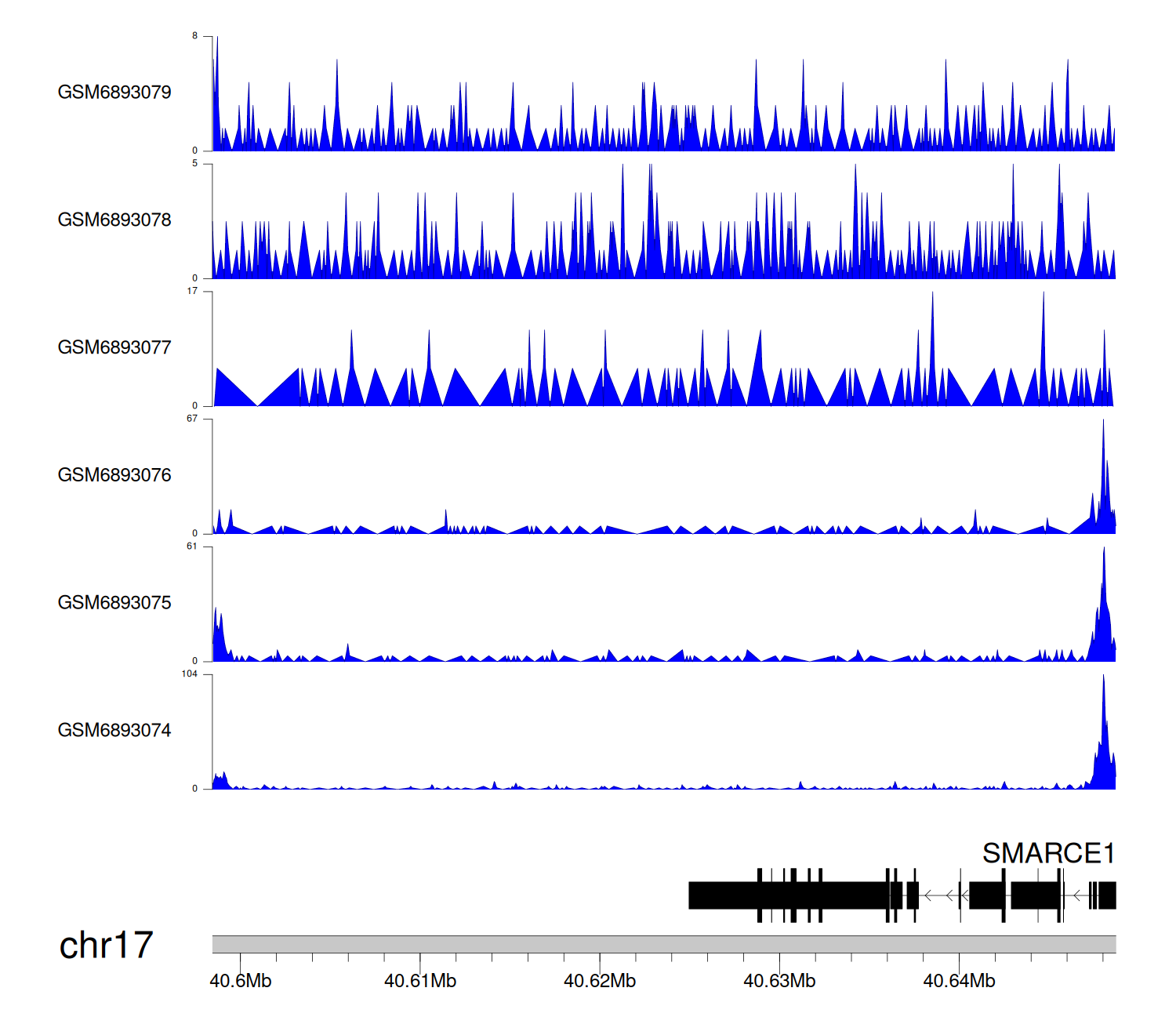The width and height of the screenshot is (1176, 1035).
Task: Select the 40.63Mb position label
Action: pyautogui.click(x=779, y=981)
